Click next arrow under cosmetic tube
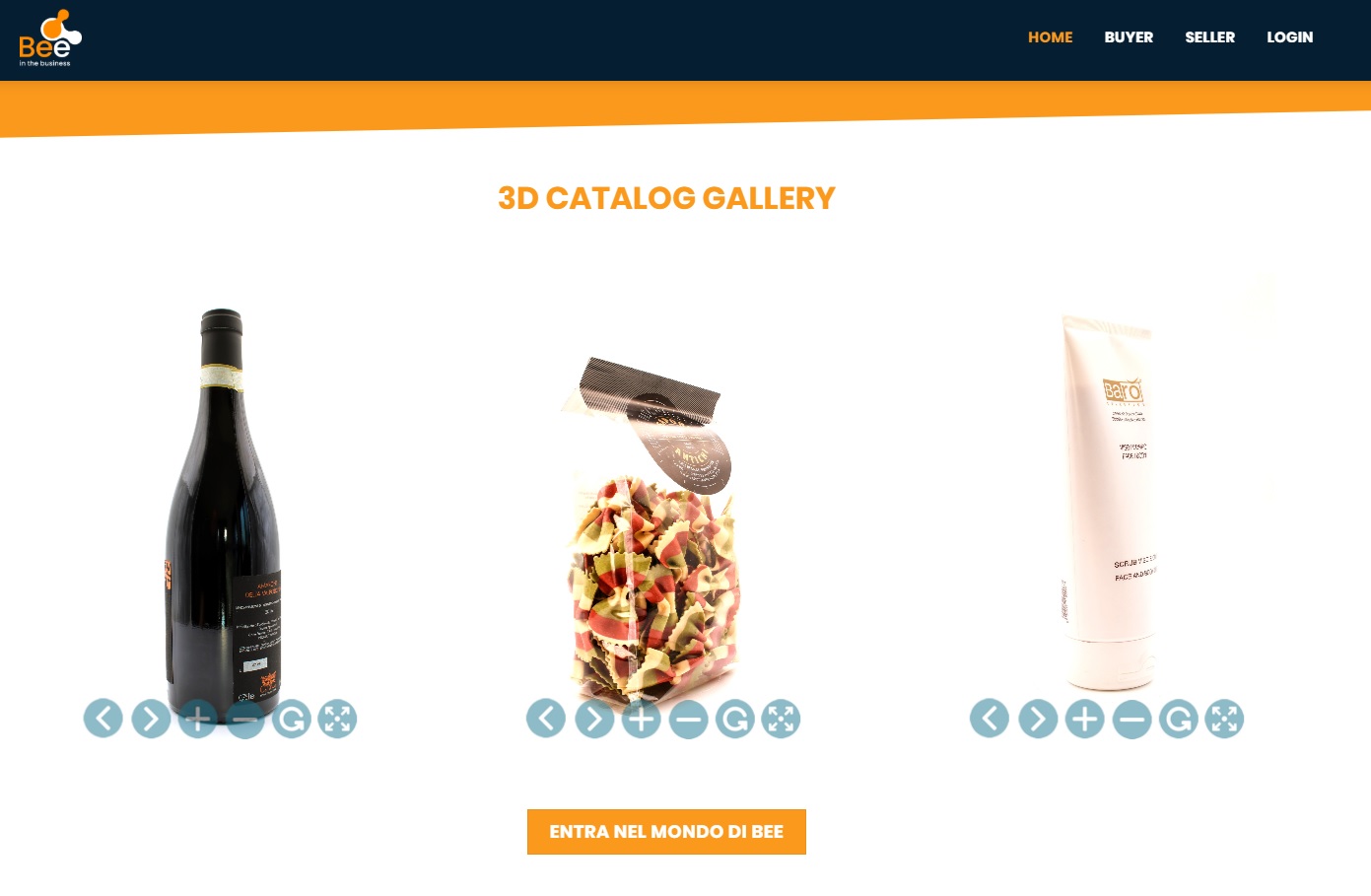This screenshot has width=1371, height=896. (1038, 719)
